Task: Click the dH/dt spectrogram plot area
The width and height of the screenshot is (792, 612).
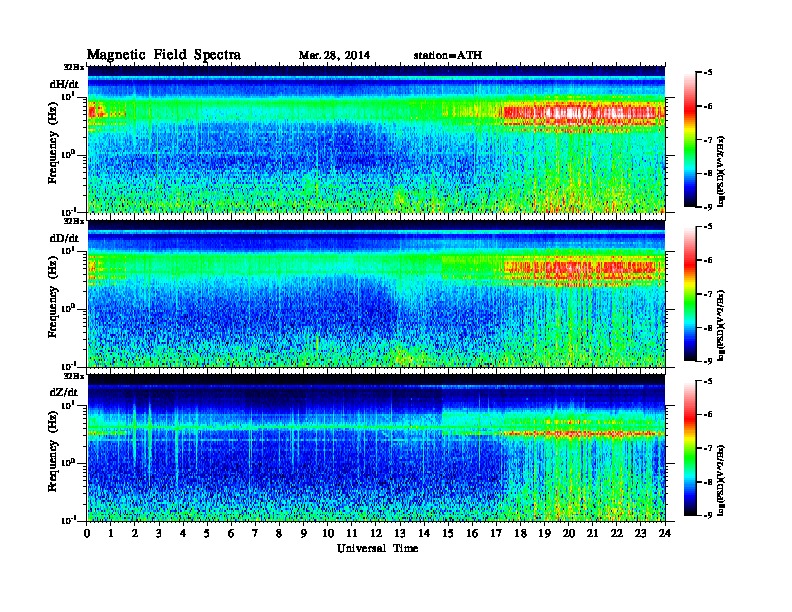Action: (x=376, y=139)
